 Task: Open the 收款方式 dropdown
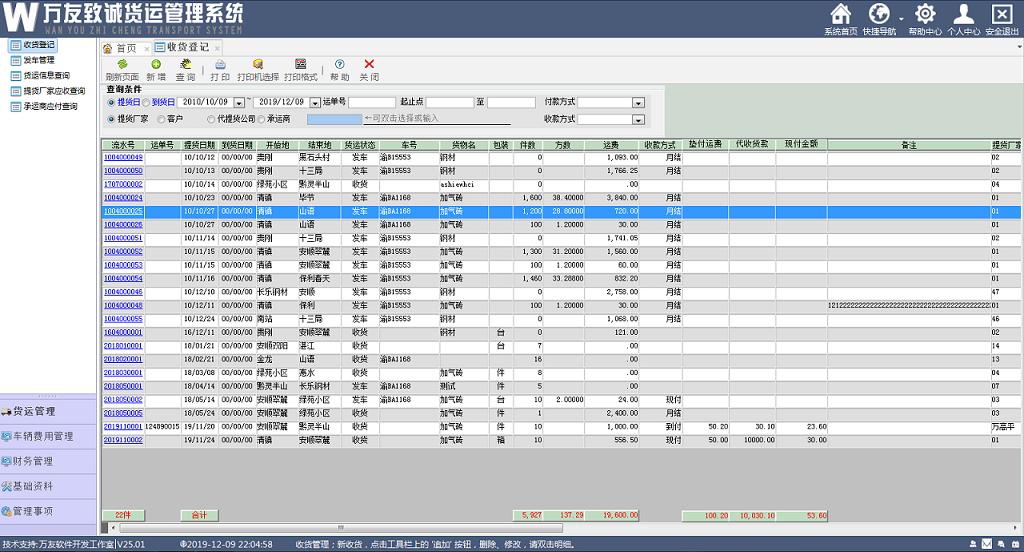click(x=638, y=120)
